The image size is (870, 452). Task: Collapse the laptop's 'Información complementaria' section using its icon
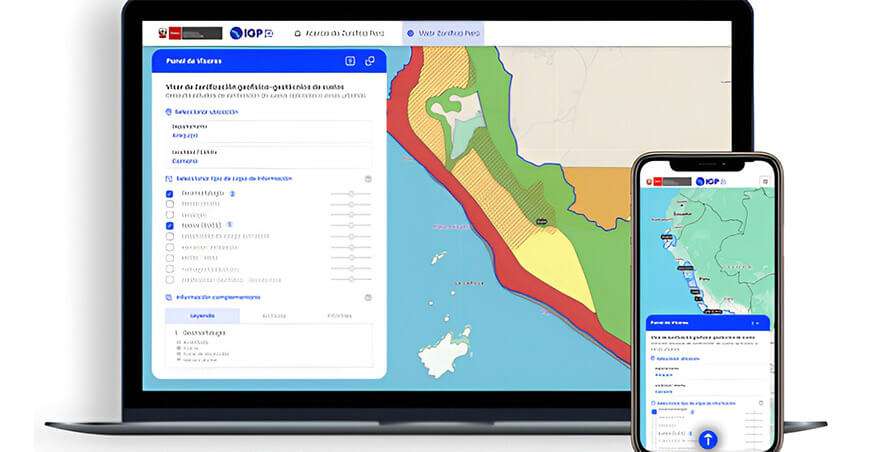(x=368, y=298)
